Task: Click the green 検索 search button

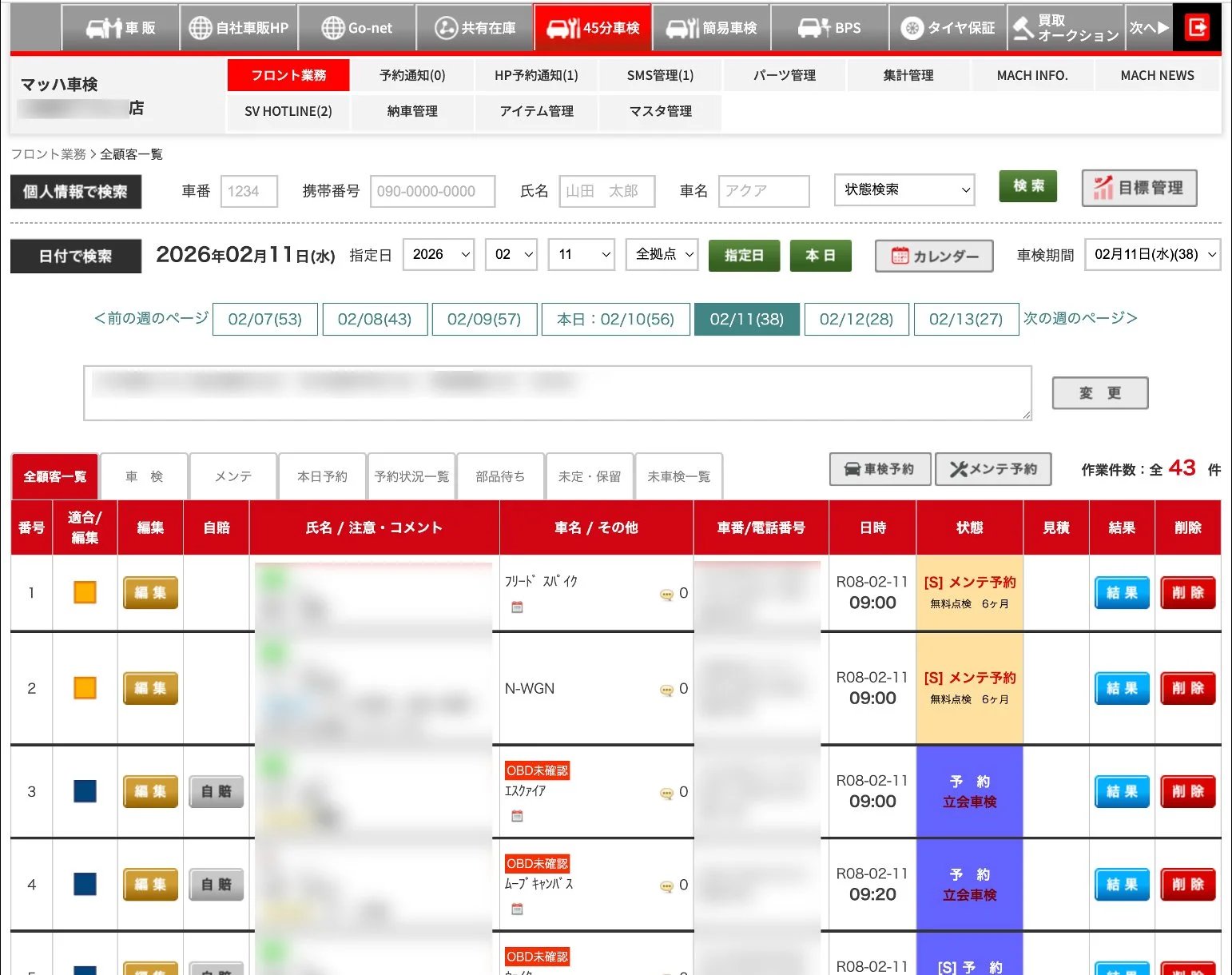Action: [1028, 186]
